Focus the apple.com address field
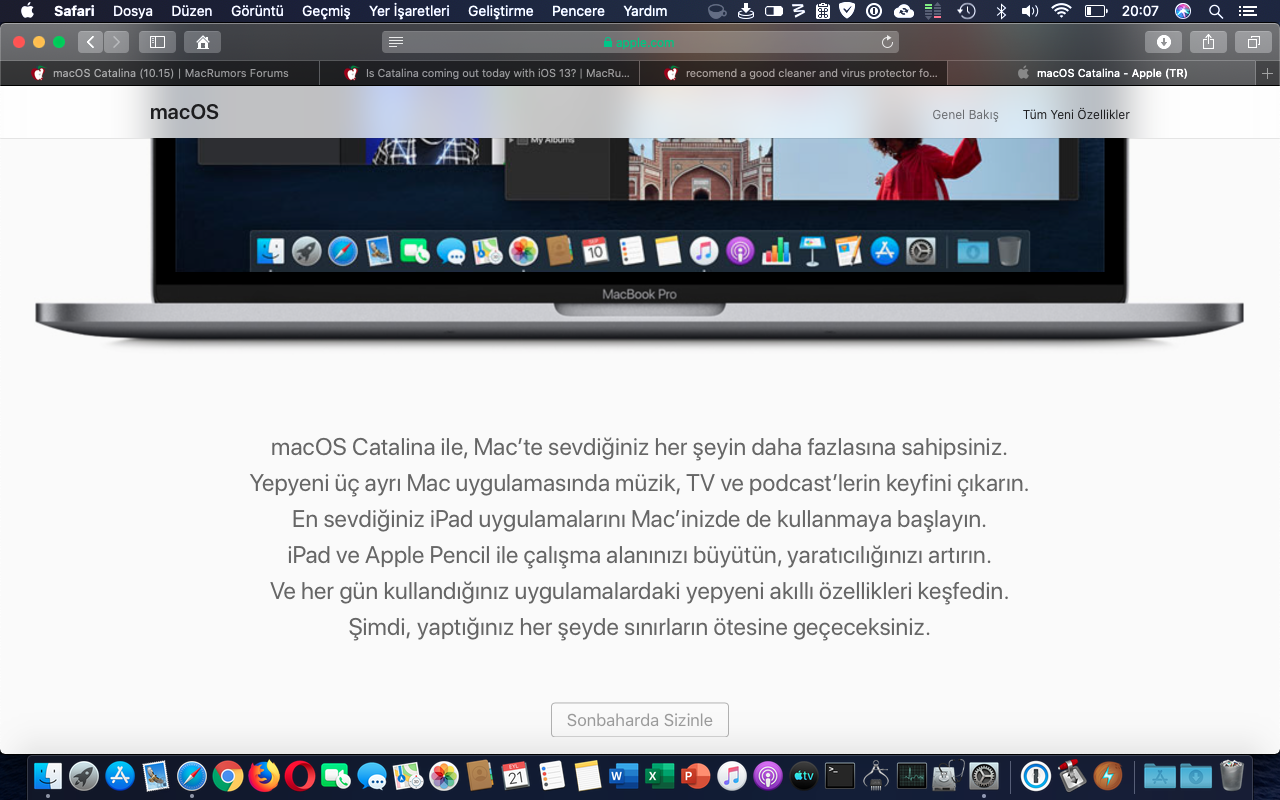The width and height of the screenshot is (1280, 800). click(640, 42)
